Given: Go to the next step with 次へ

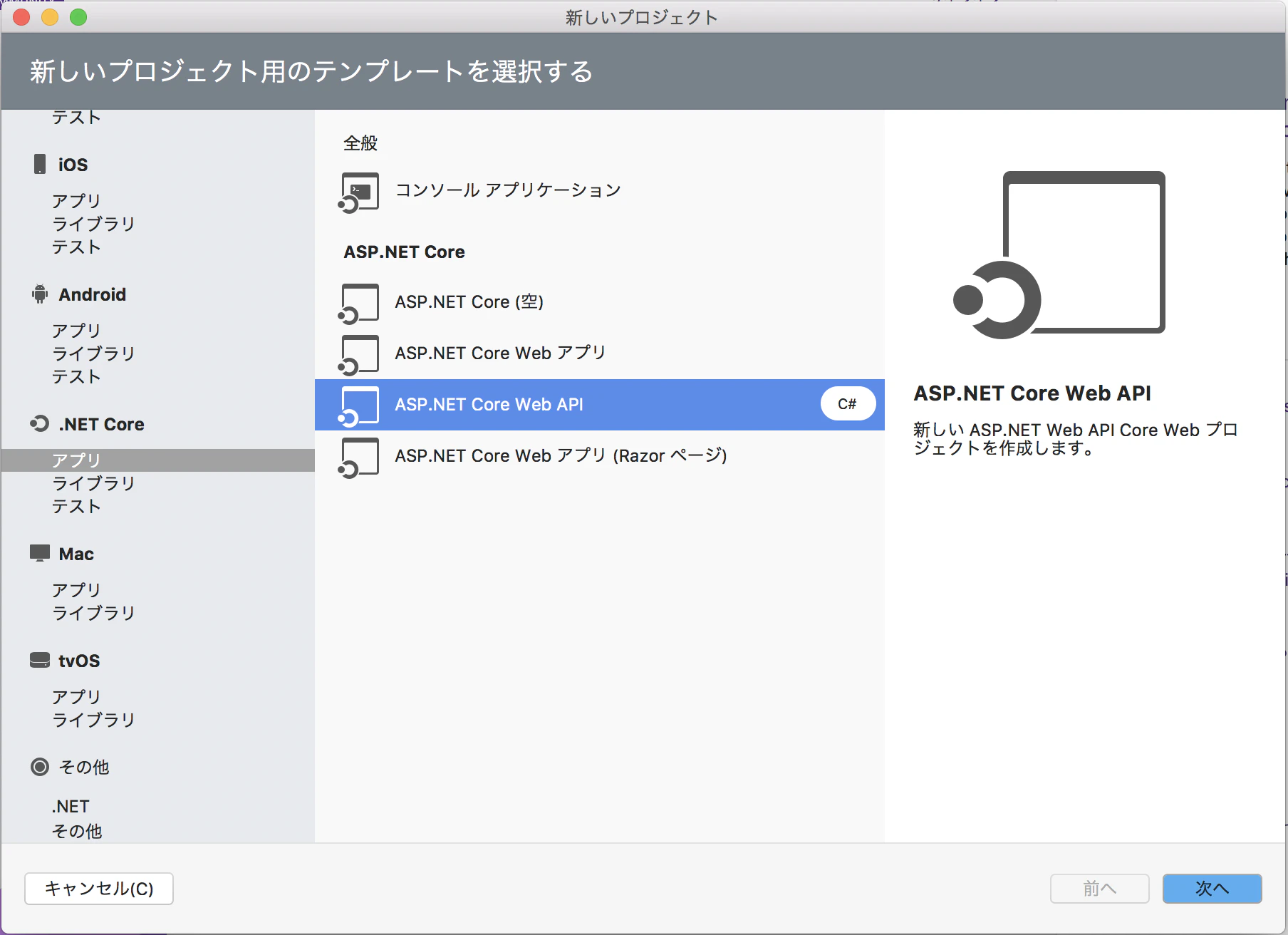Looking at the screenshot, I should (x=1212, y=889).
